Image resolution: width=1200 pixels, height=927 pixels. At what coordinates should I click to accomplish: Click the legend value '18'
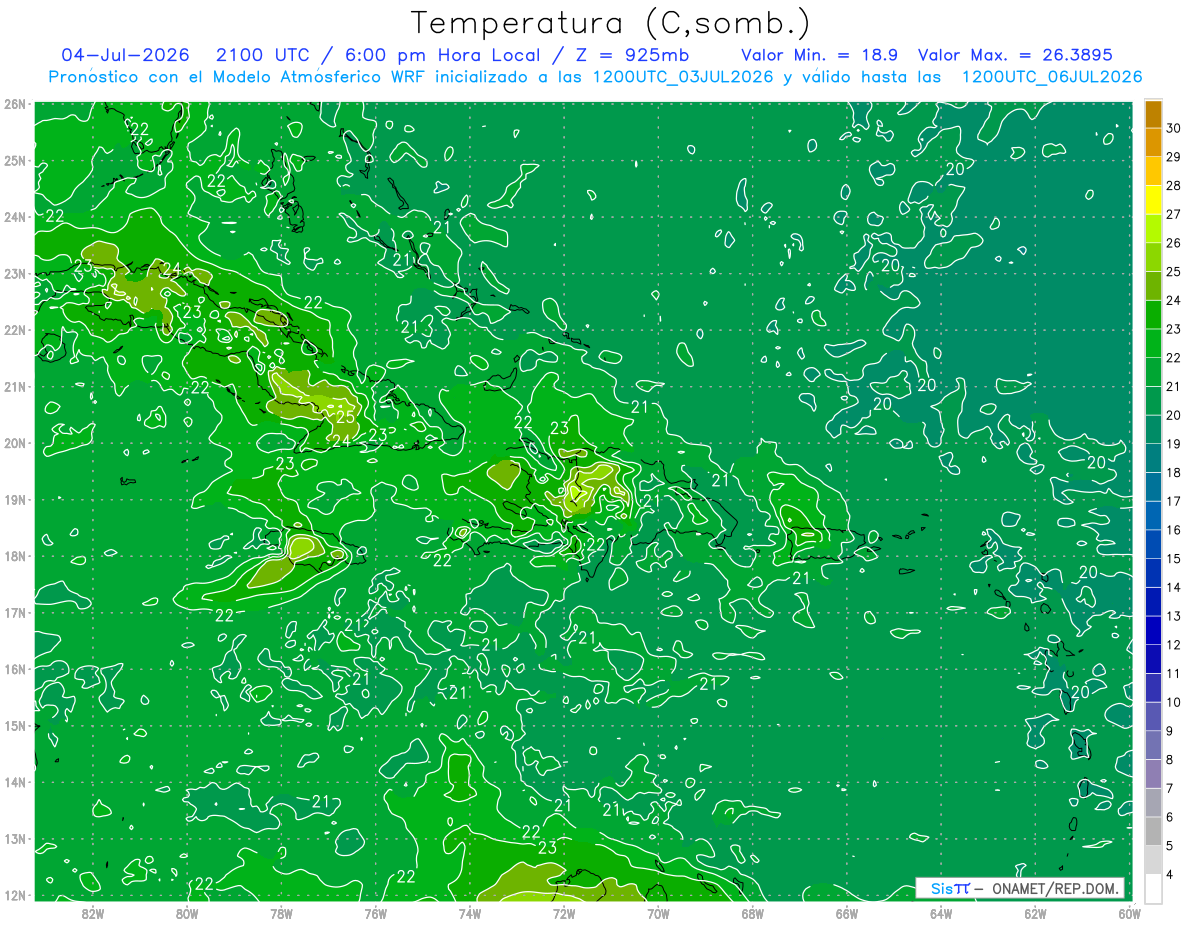click(1173, 472)
